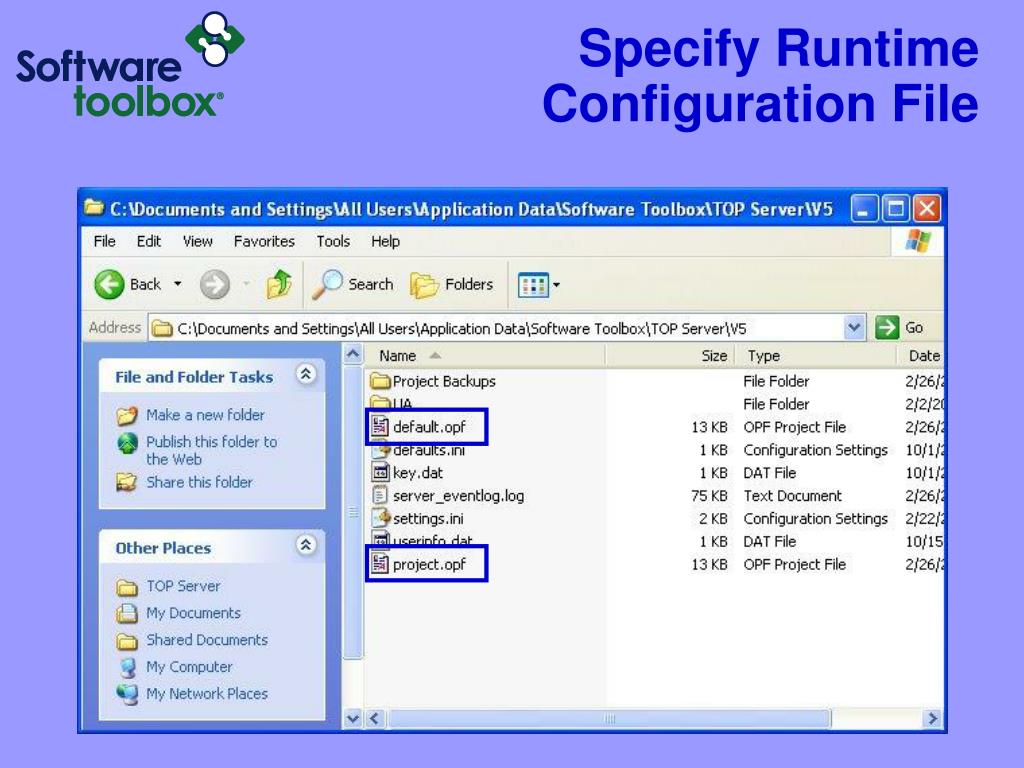This screenshot has height=768, width=1024.
Task: Click the horizontal scrollbar left arrow
Action: tap(375, 718)
